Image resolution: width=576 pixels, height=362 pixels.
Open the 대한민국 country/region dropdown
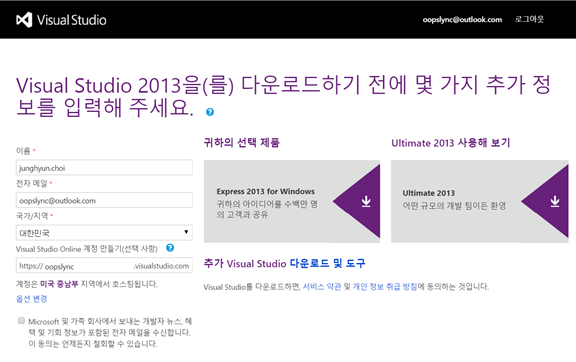tap(104, 232)
